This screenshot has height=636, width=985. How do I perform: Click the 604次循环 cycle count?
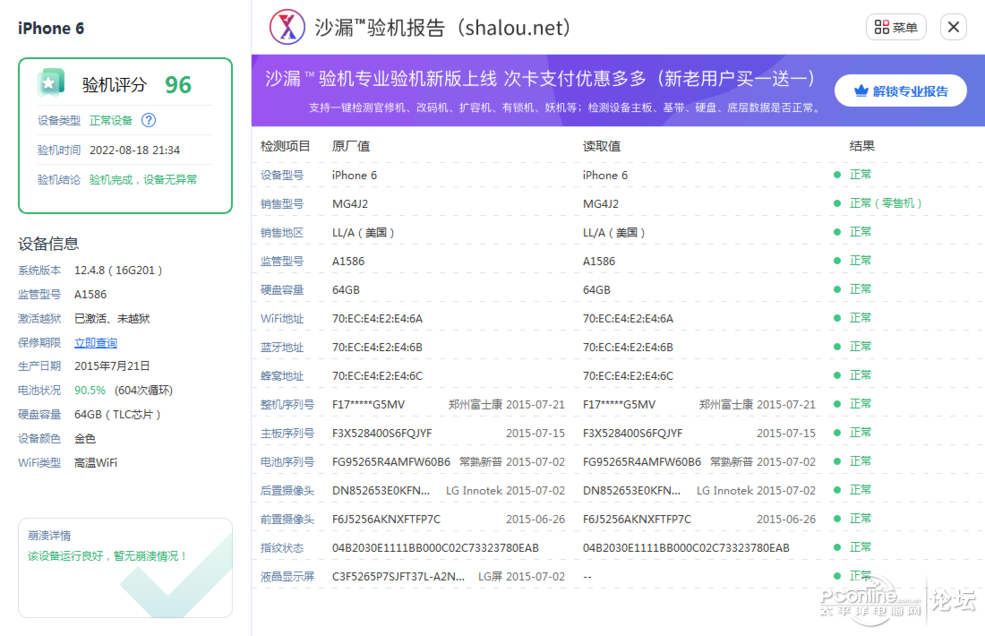click(143, 390)
